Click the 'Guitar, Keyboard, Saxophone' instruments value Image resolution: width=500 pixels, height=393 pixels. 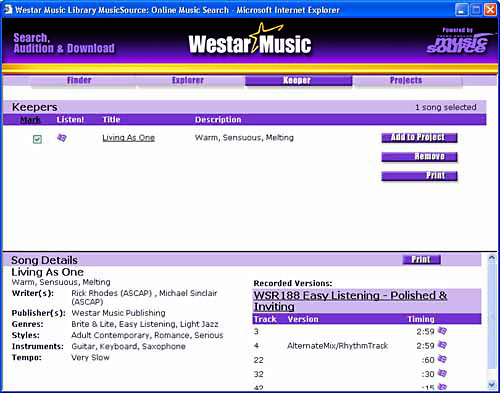click(x=128, y=346)
